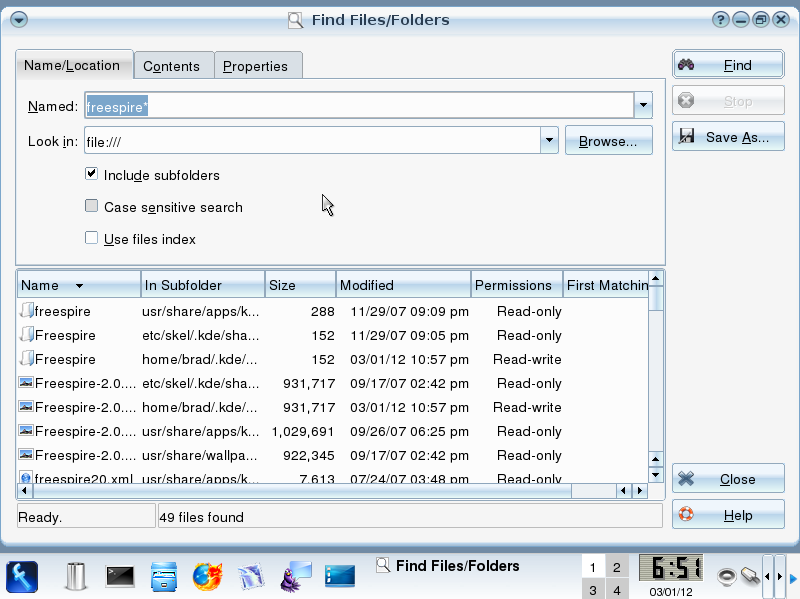Click usr/share/wallpa... subfolder cell
Viewport: 800px width, 599px height.
(x=199, y=455)
